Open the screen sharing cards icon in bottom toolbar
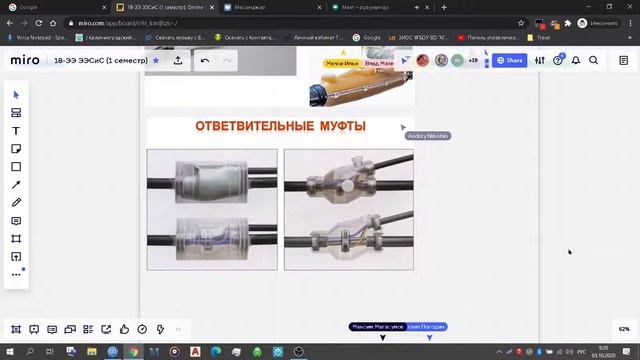Screen dimensions: 640x360 70,329
